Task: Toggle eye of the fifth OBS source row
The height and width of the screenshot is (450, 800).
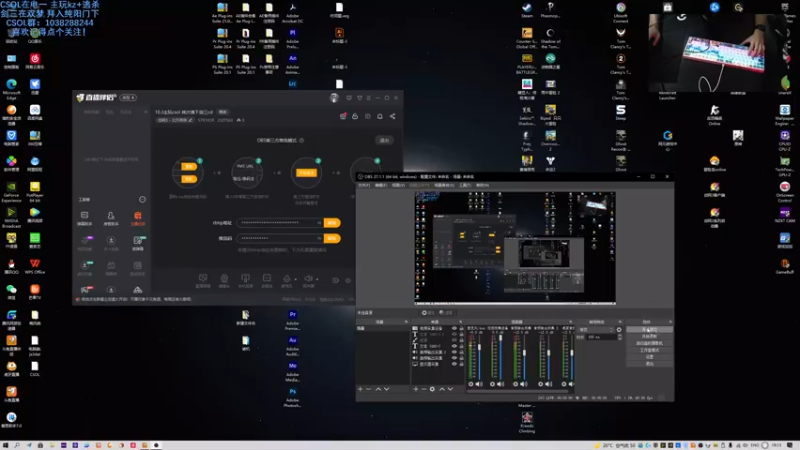Action: 454,352
